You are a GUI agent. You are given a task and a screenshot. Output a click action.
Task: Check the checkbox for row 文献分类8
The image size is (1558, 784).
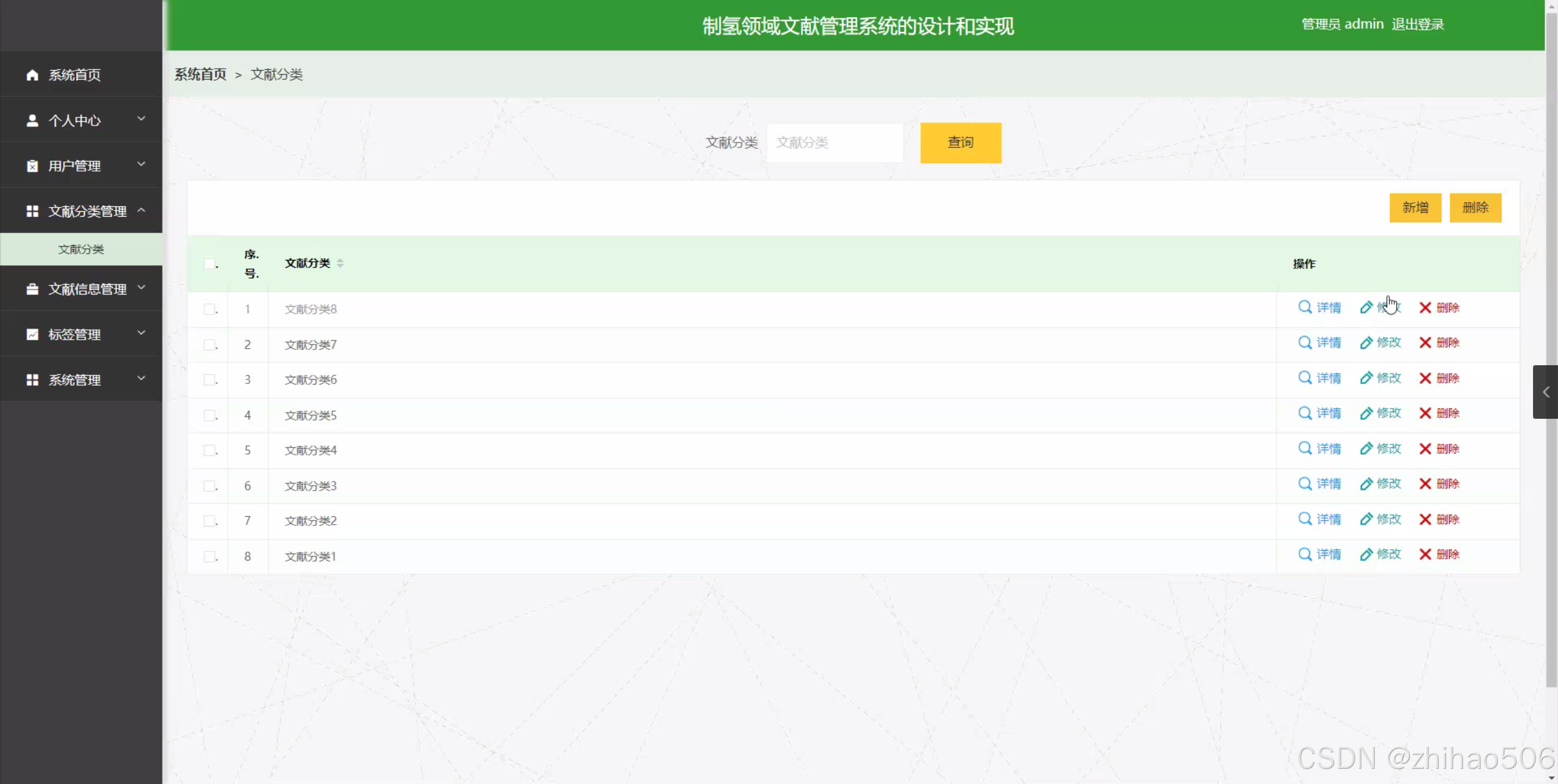[x=209, y=309]
